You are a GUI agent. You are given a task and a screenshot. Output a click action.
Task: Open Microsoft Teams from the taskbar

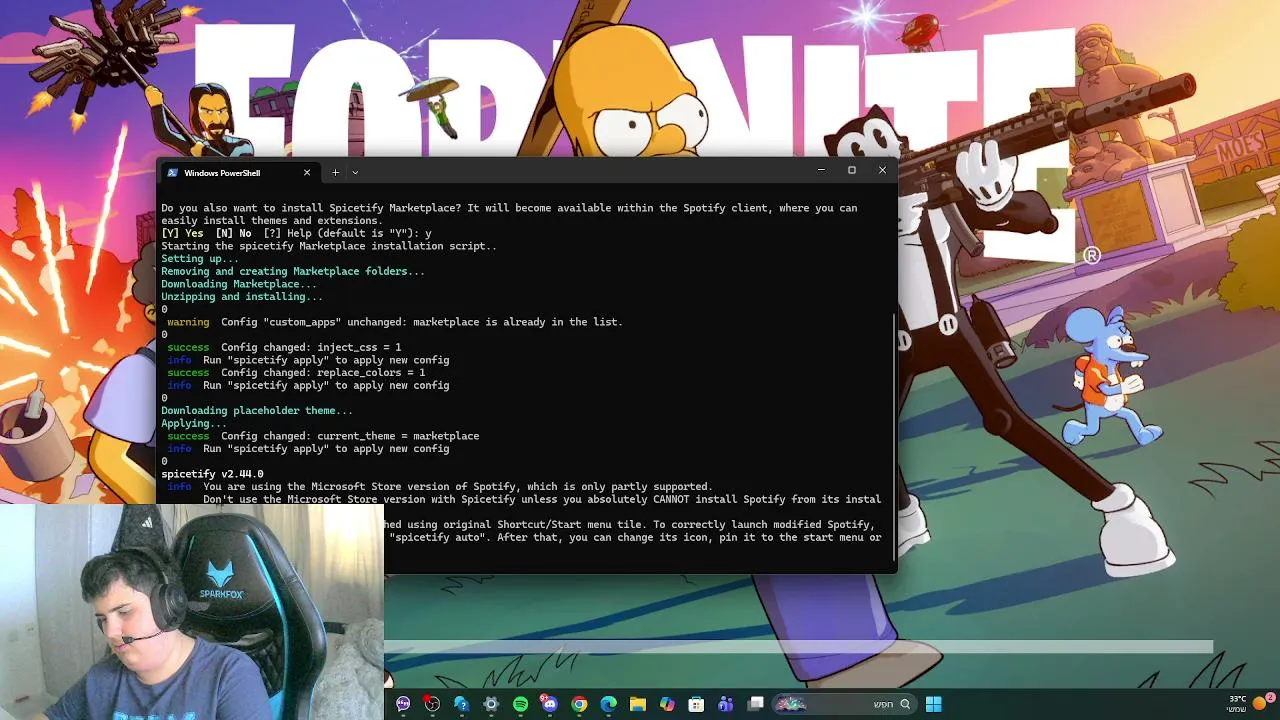tap(725, 704)
